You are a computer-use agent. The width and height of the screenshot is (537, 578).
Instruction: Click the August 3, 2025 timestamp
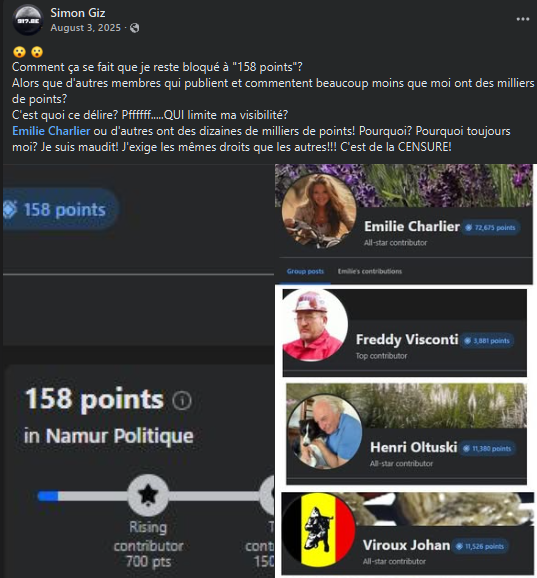pyautogui.click(x=86, y=28)
